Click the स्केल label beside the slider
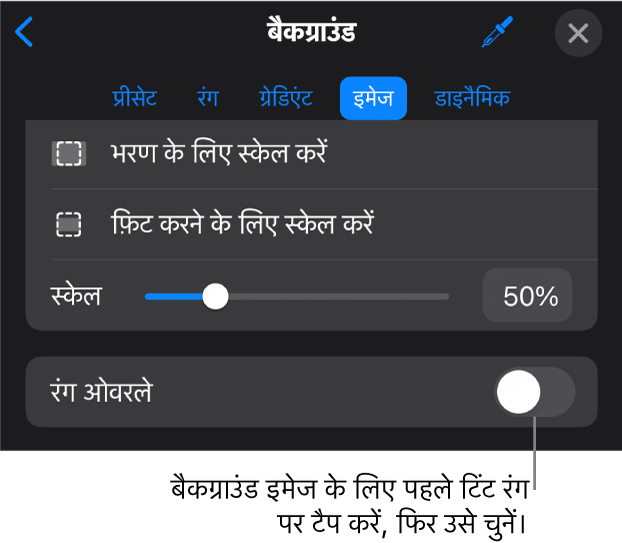622x543 pixels. click(76, 296)
